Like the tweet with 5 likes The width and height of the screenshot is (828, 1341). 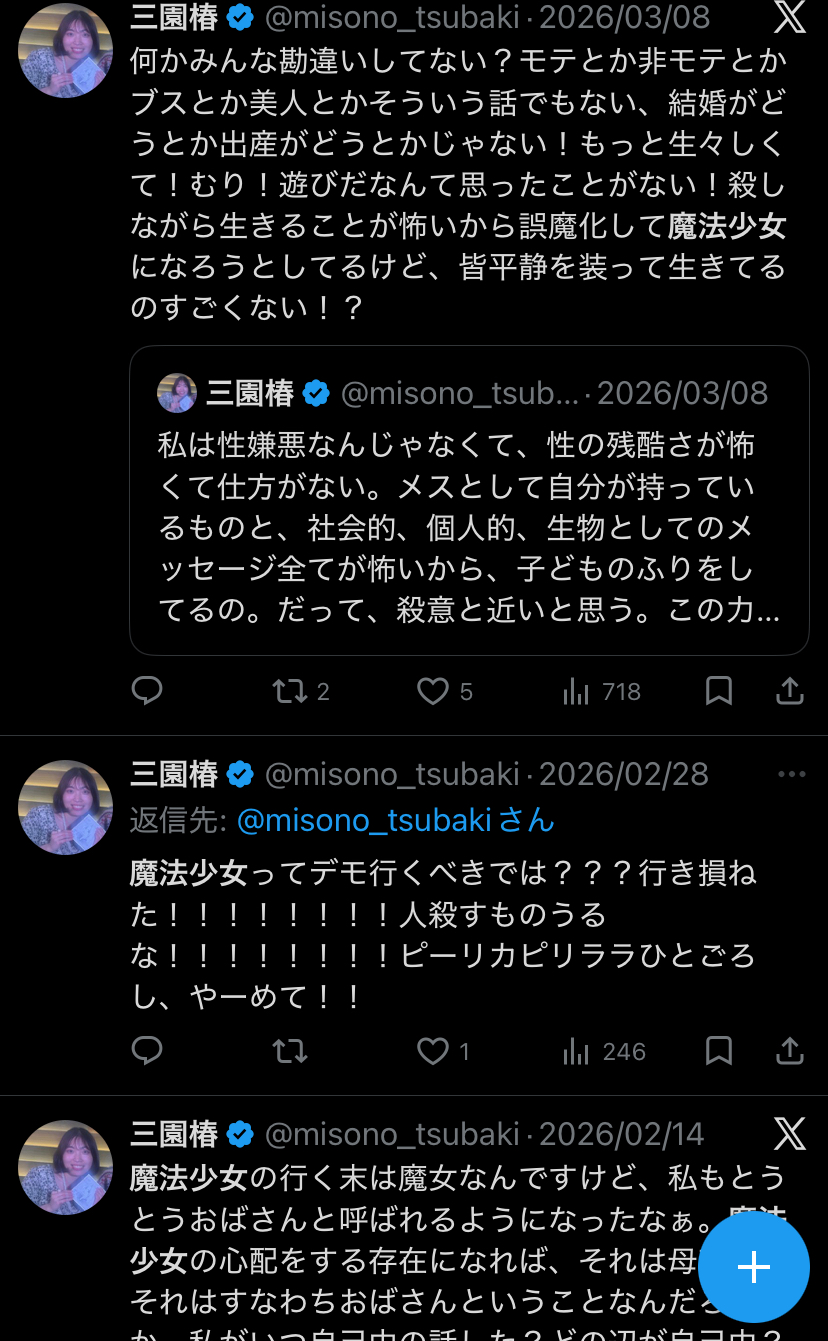433,691
